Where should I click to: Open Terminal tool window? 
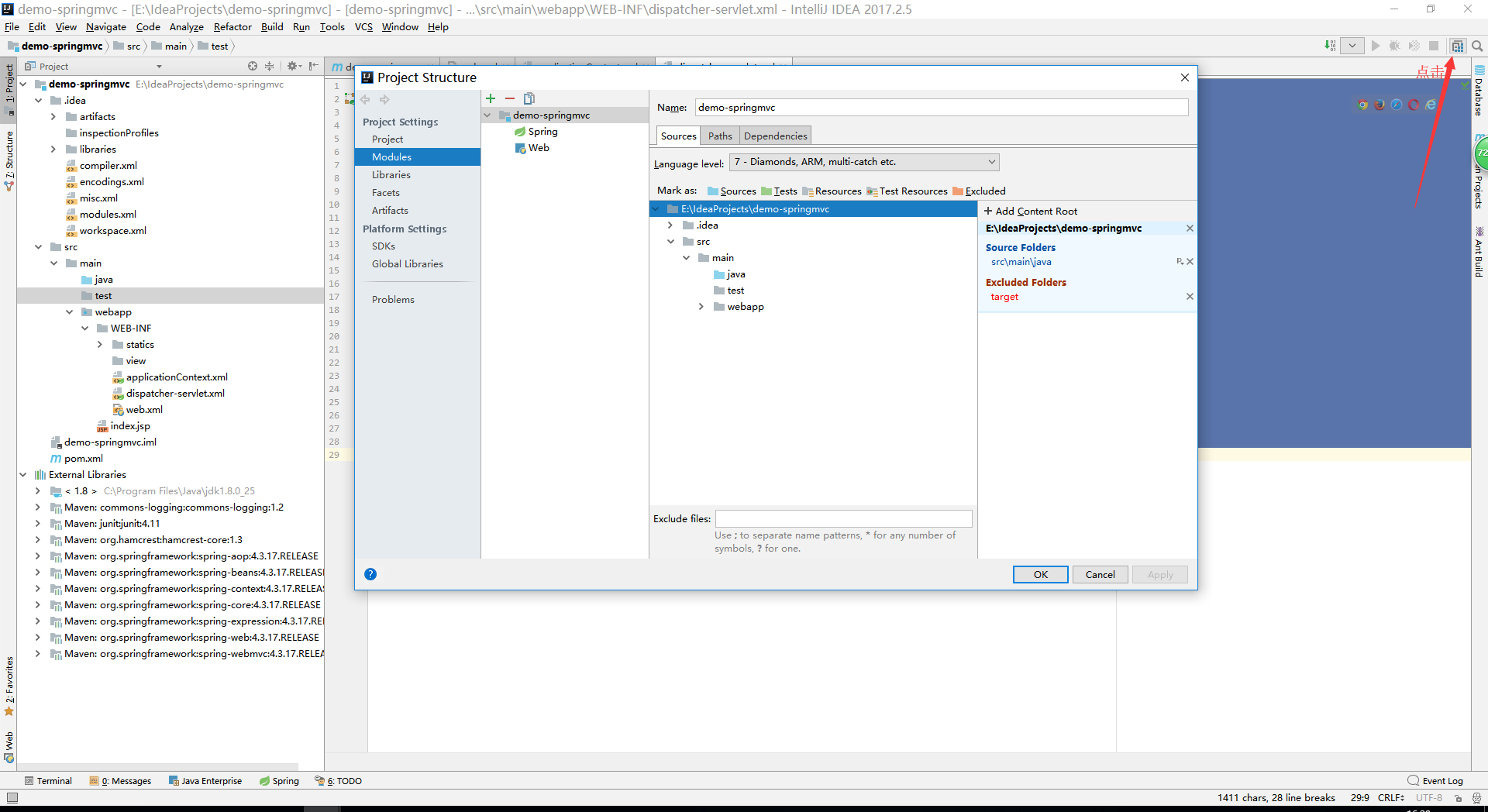(x=48, y=781)
